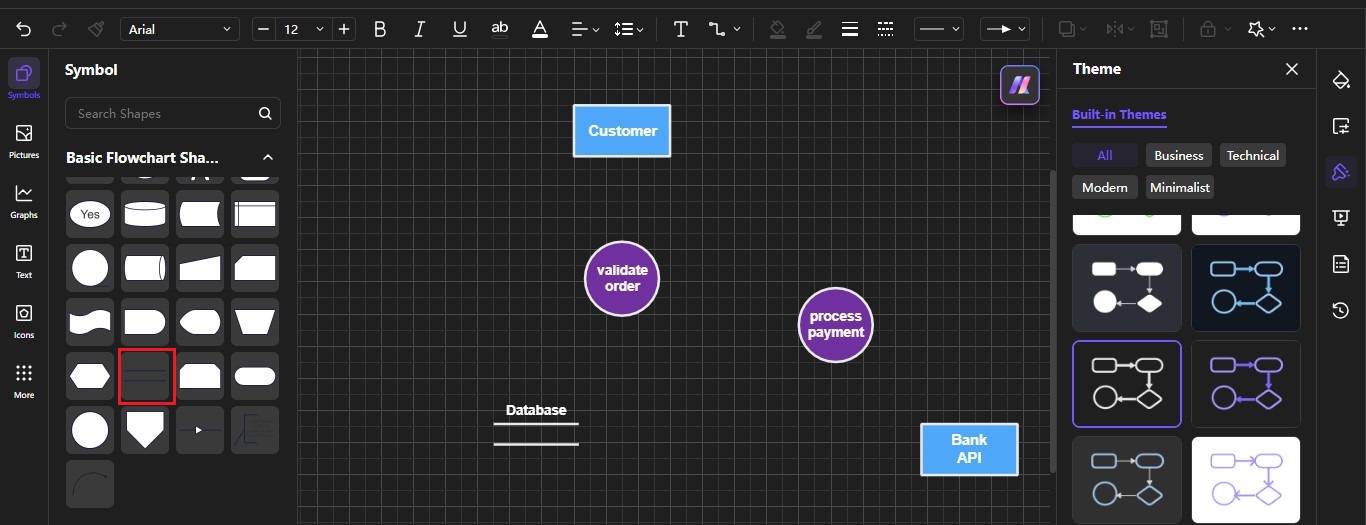Select the Text tool in toolbar
The height and width of the screenshot is (525, 1366).
tap(681, 29)
